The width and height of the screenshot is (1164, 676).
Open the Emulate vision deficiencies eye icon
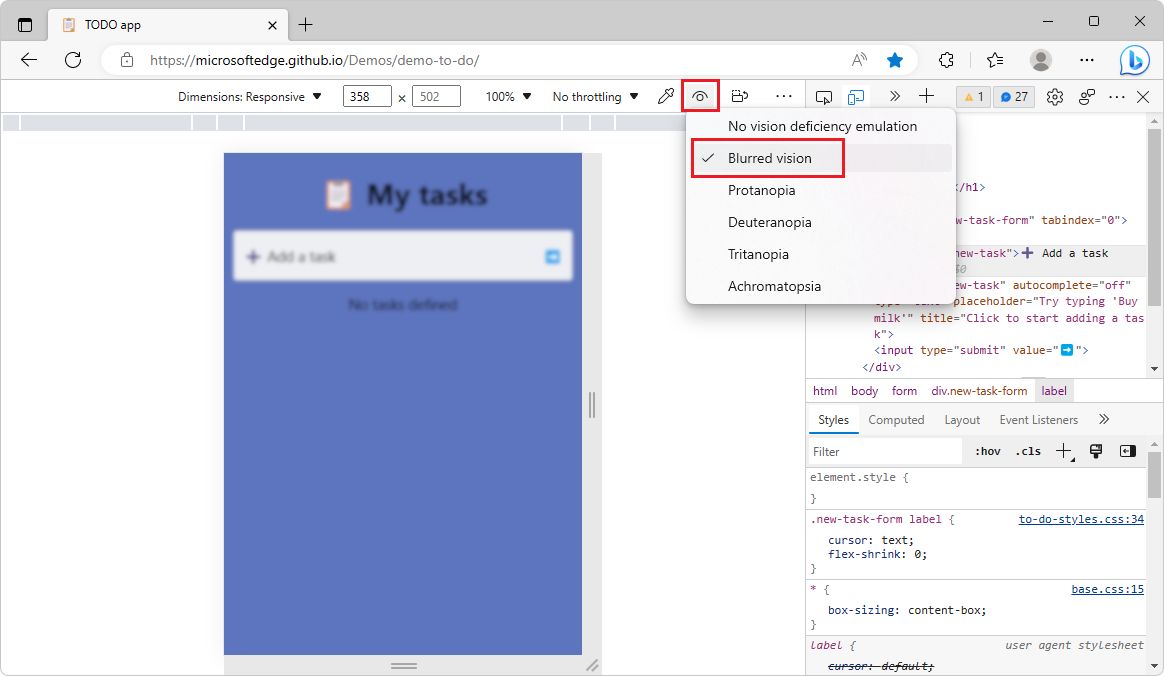[x=700, y=95]
